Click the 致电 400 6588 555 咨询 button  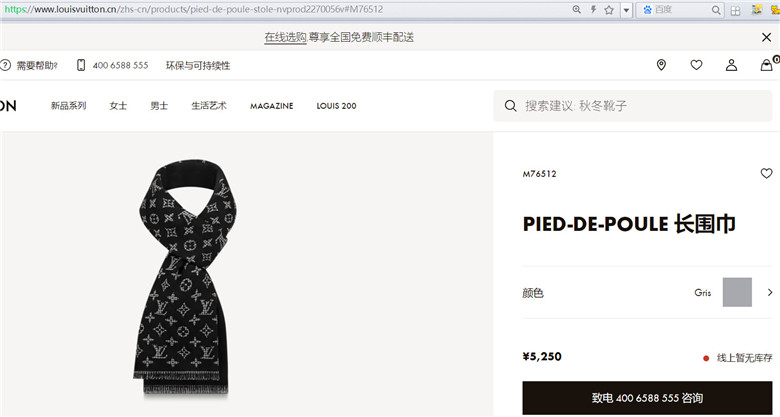click(x=647, y=398)
